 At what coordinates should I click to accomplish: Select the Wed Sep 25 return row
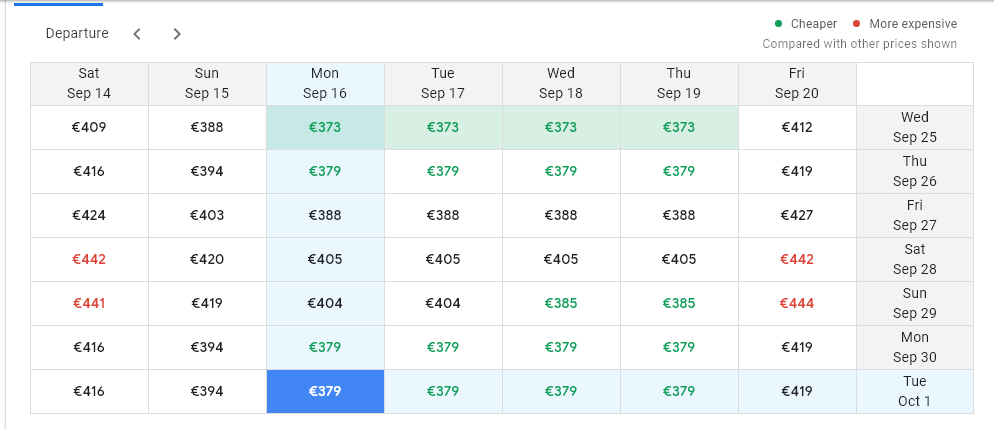coord(914,127)
